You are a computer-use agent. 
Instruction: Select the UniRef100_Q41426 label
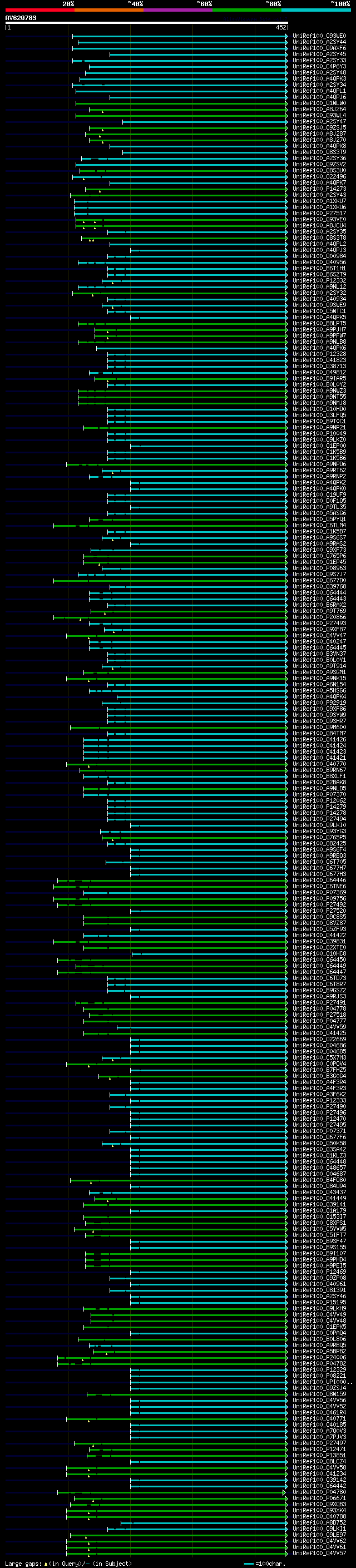coord(319,740)
